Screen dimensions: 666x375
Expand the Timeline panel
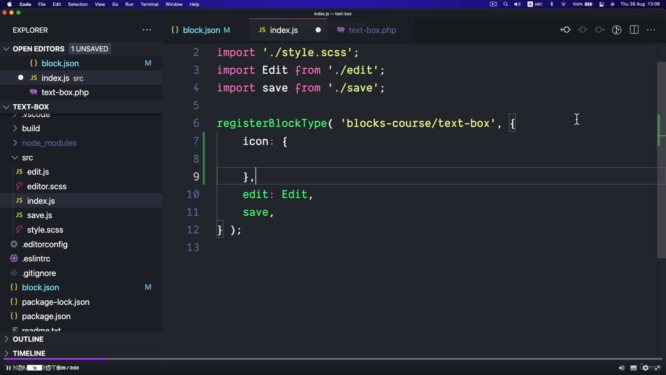[x=6, y=353]
